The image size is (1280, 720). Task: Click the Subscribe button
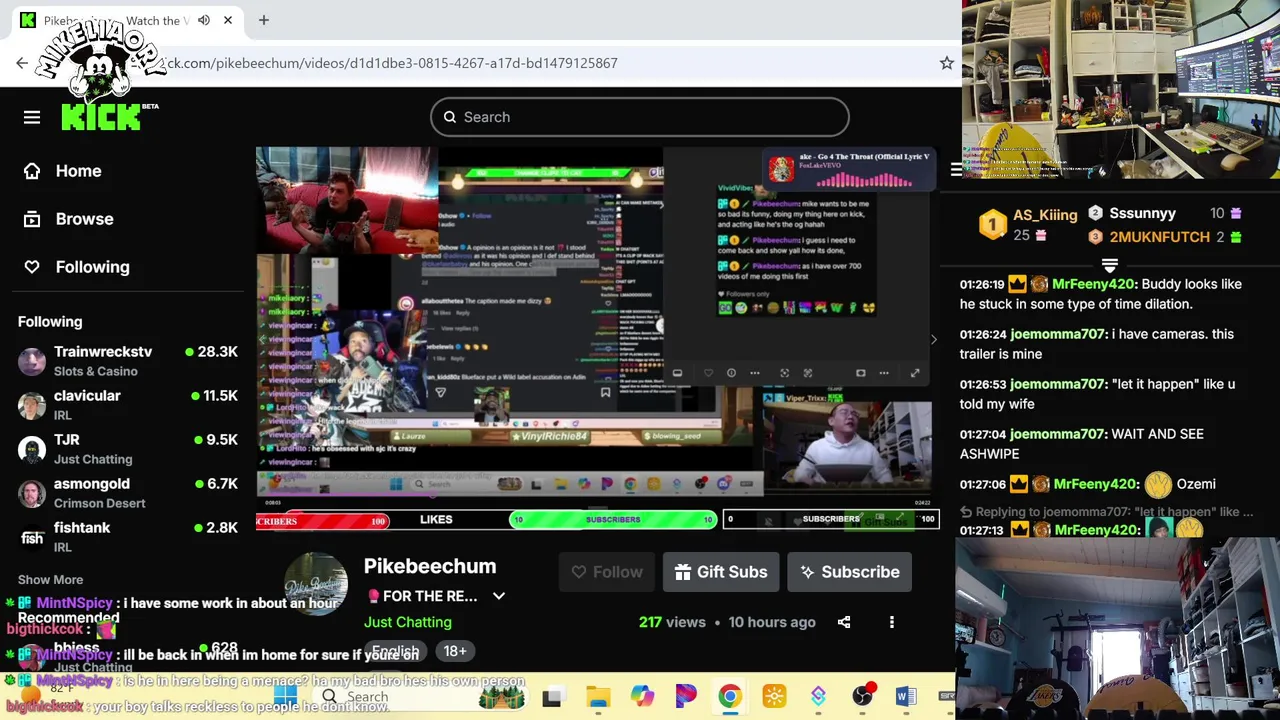click(850, 572)
